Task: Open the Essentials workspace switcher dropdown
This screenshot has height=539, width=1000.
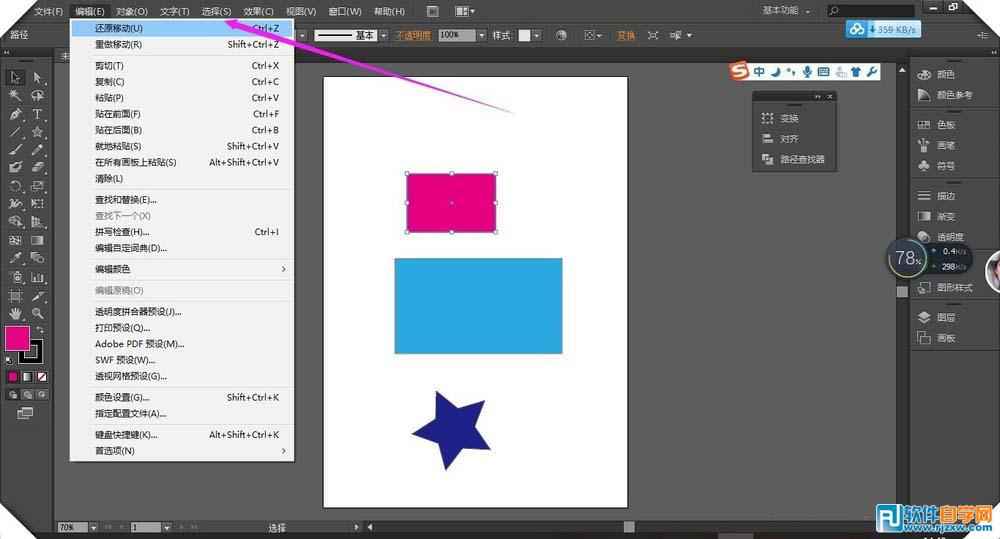Action: coord(787,11)
